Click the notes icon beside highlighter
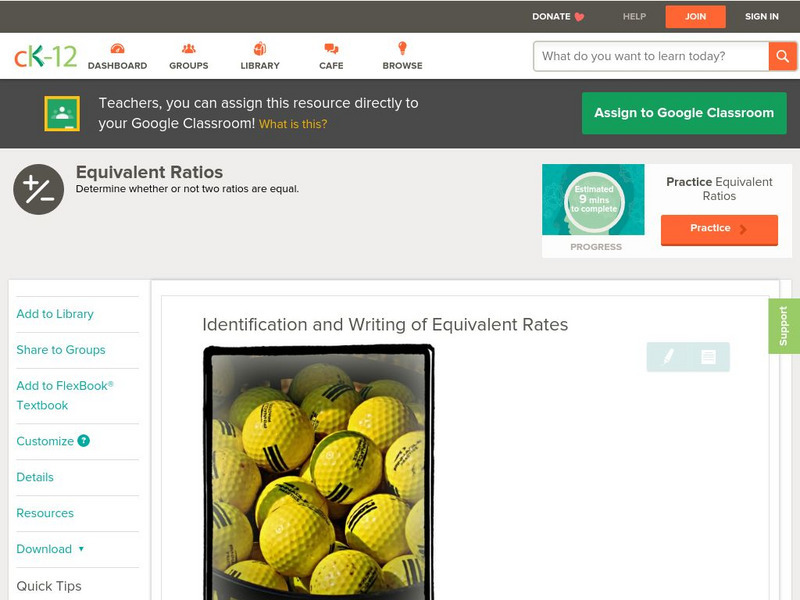 pyautogui.click(x=708, y=357)
